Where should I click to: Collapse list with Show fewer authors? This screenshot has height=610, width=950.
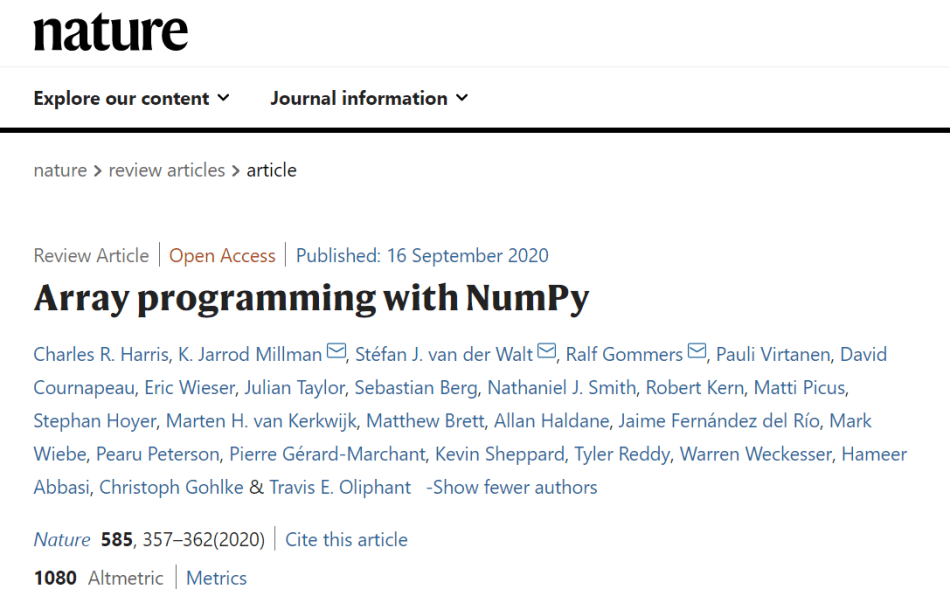pos(512,488)
